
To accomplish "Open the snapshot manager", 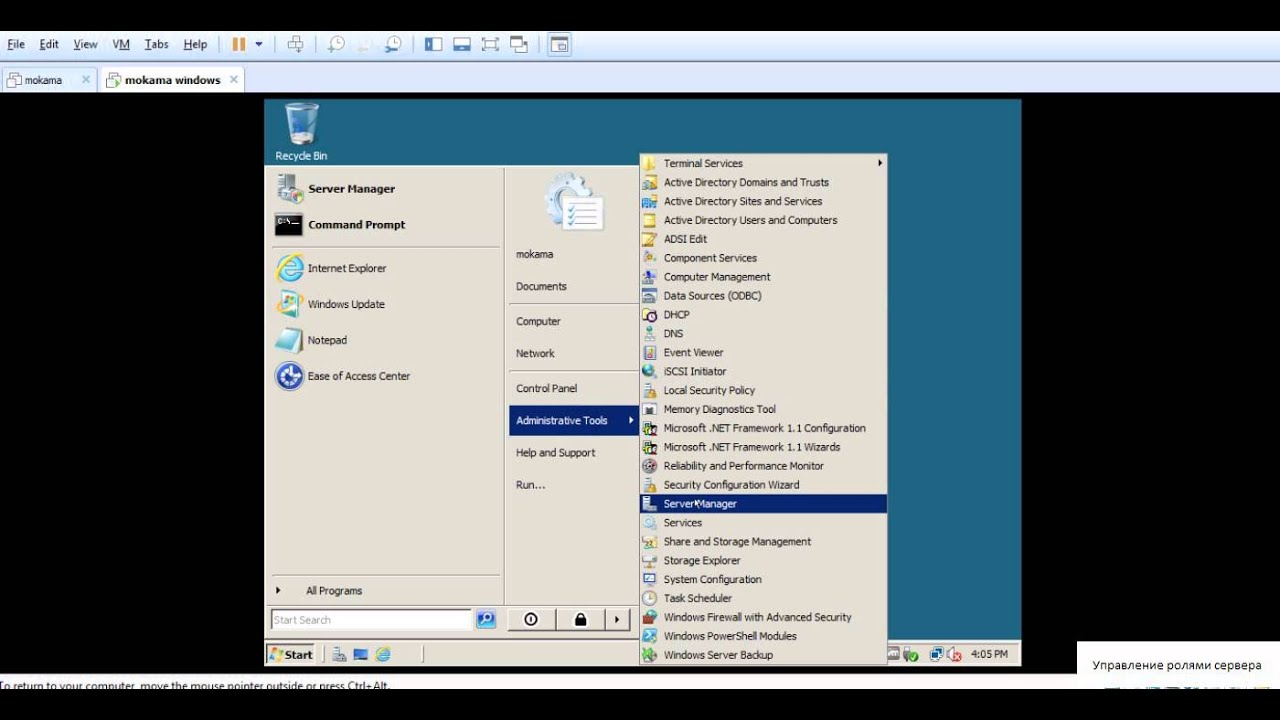I will pyautogui.click(x=394, y=44).
